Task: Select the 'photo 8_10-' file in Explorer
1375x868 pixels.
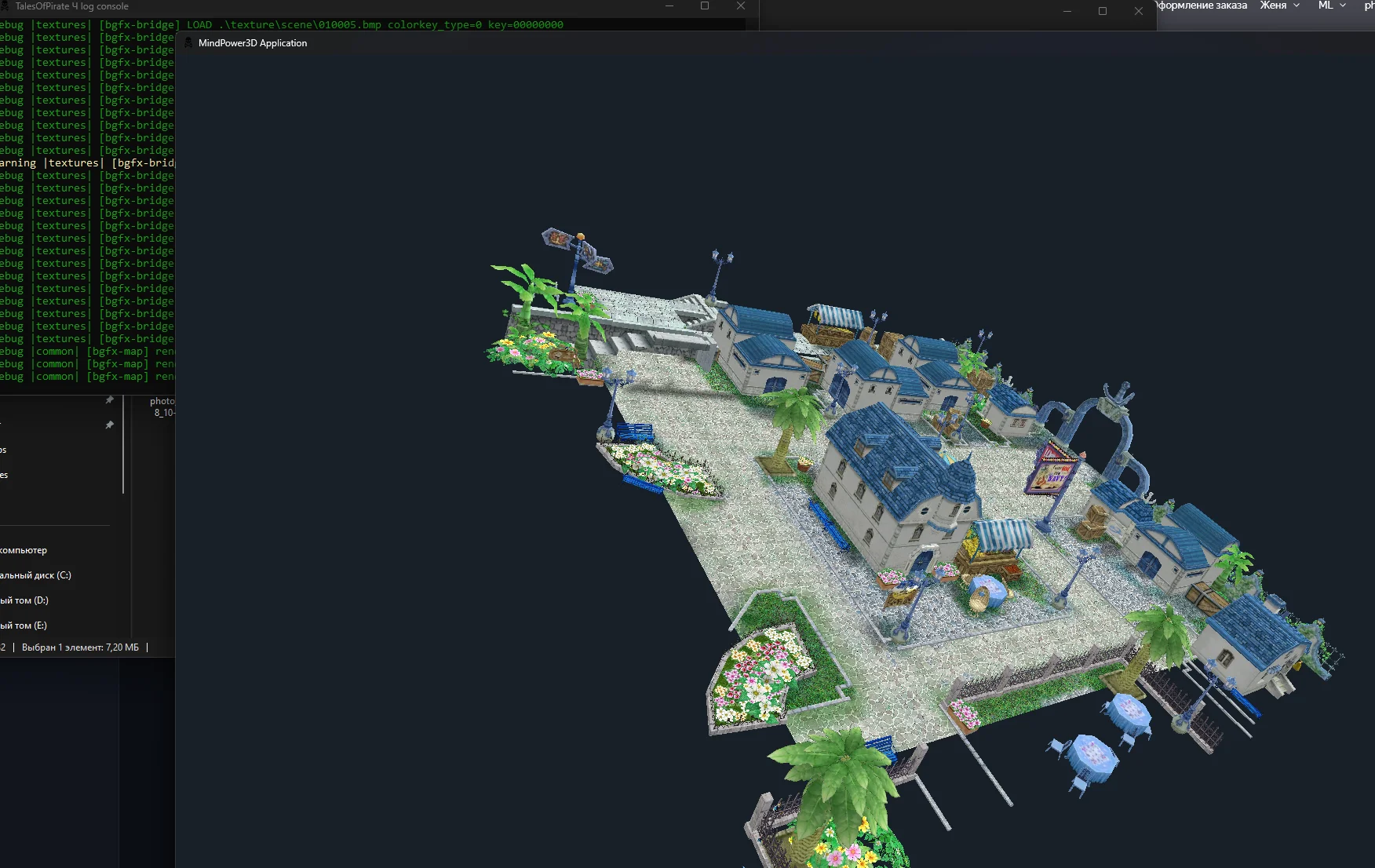Action: 162,407
